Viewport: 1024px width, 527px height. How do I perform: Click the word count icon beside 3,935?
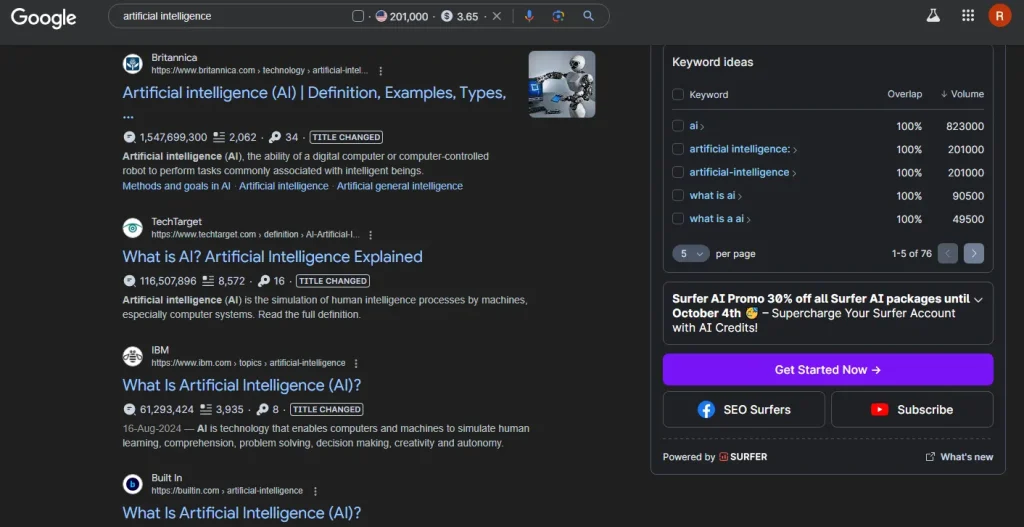(x=206, y=409)
